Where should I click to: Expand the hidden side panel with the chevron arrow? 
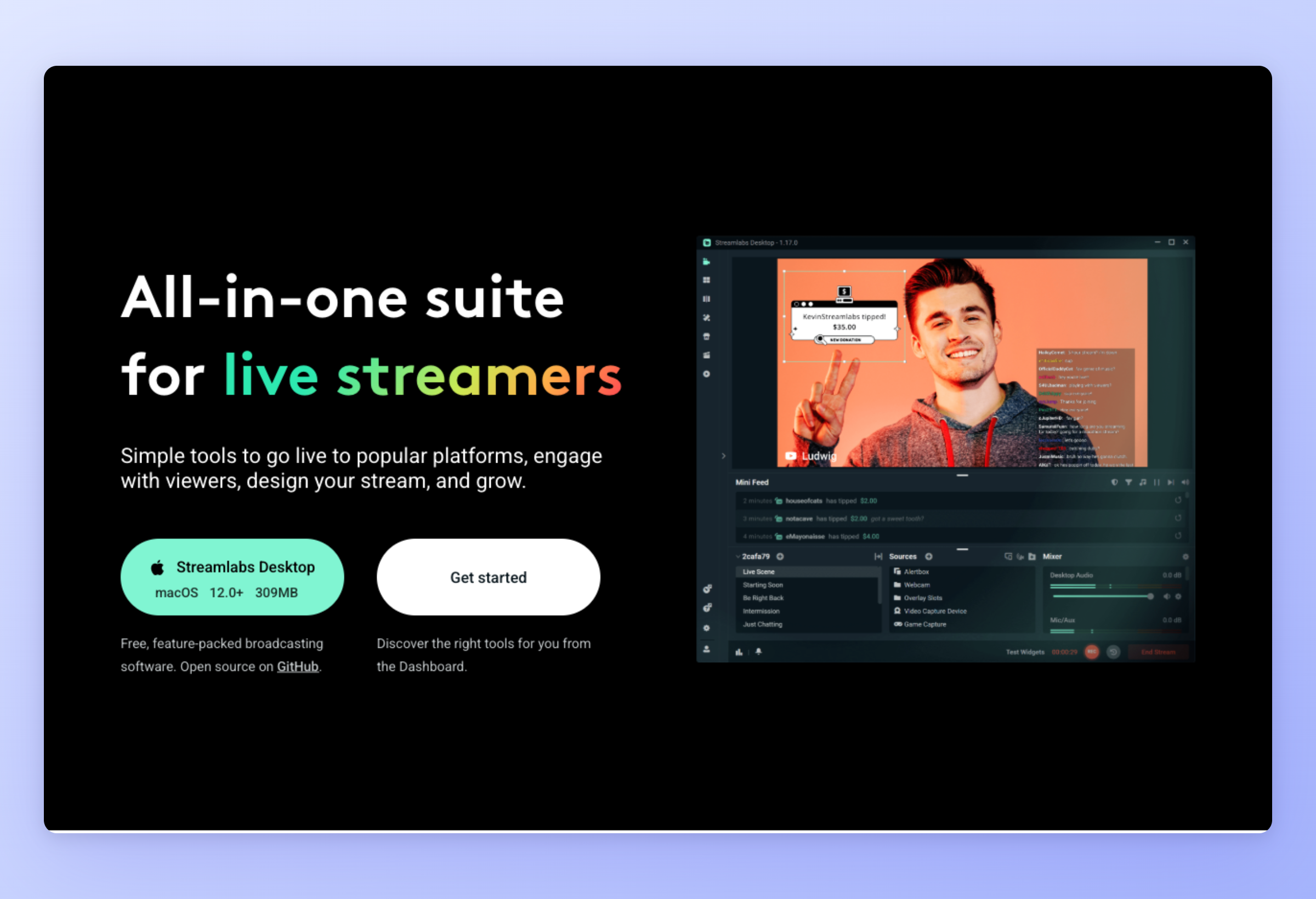pyautogui.click(x=723, y=456)
